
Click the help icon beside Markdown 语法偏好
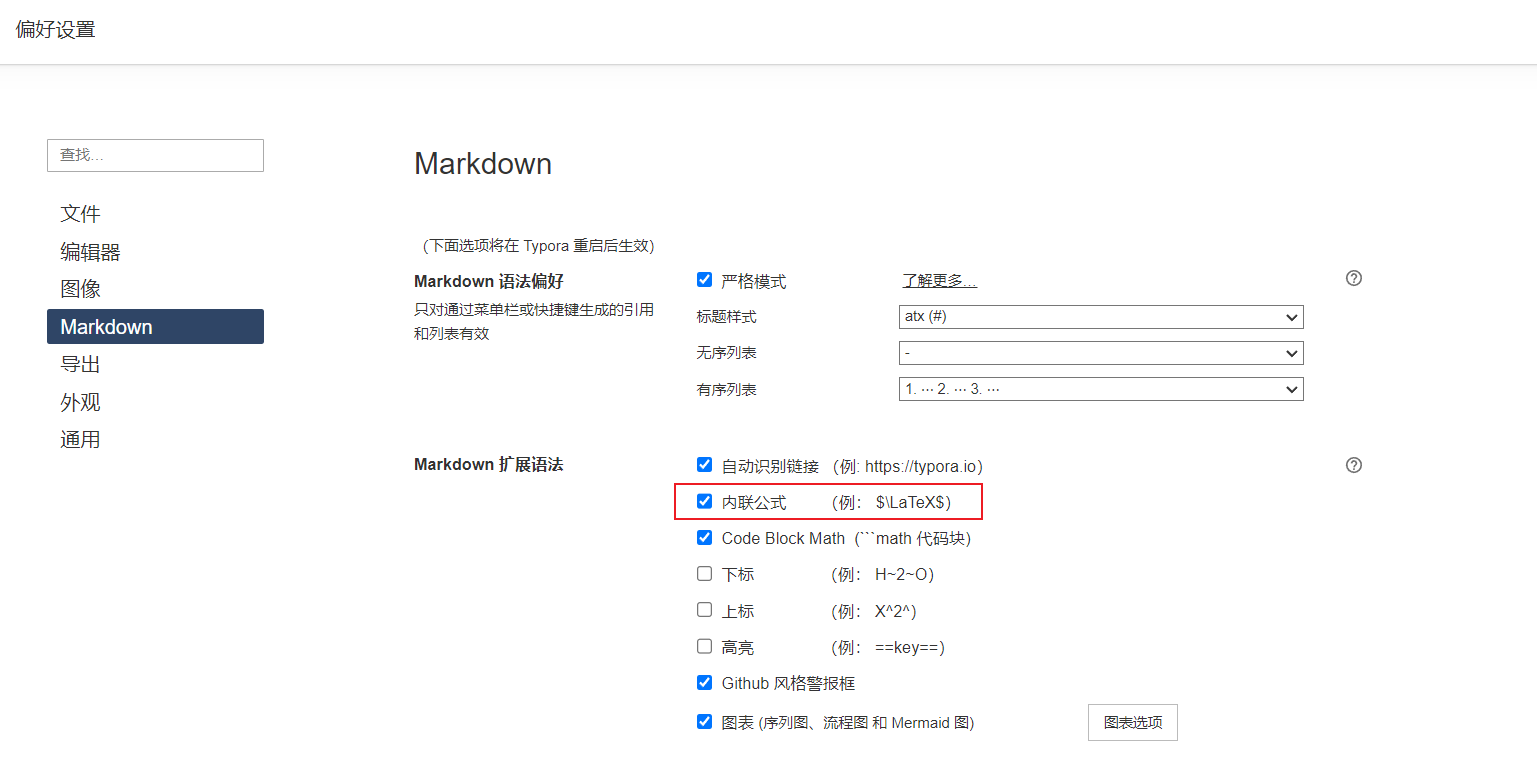[x=1354, y=278]
